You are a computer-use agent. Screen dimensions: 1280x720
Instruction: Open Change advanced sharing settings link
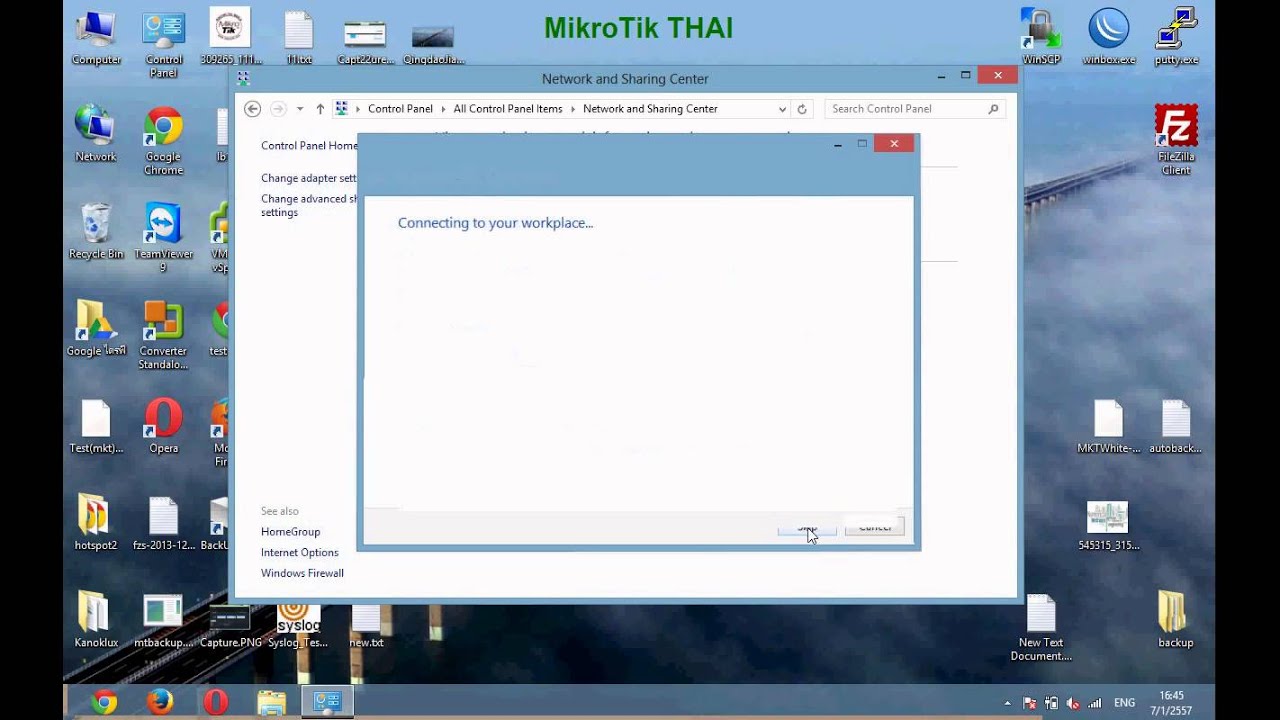click(x=309, y=206)
